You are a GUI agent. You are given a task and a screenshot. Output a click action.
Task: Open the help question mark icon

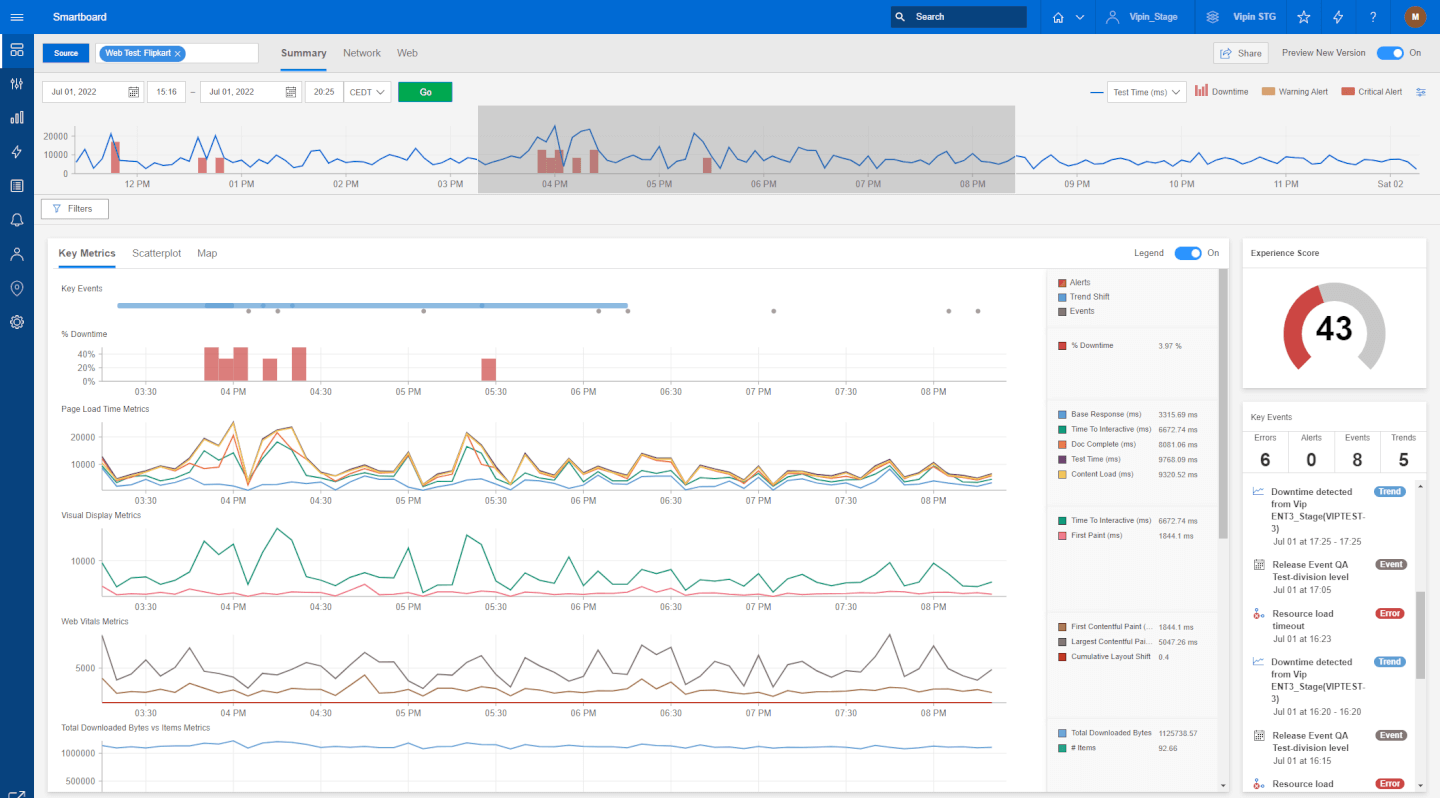click(1373, 16)
